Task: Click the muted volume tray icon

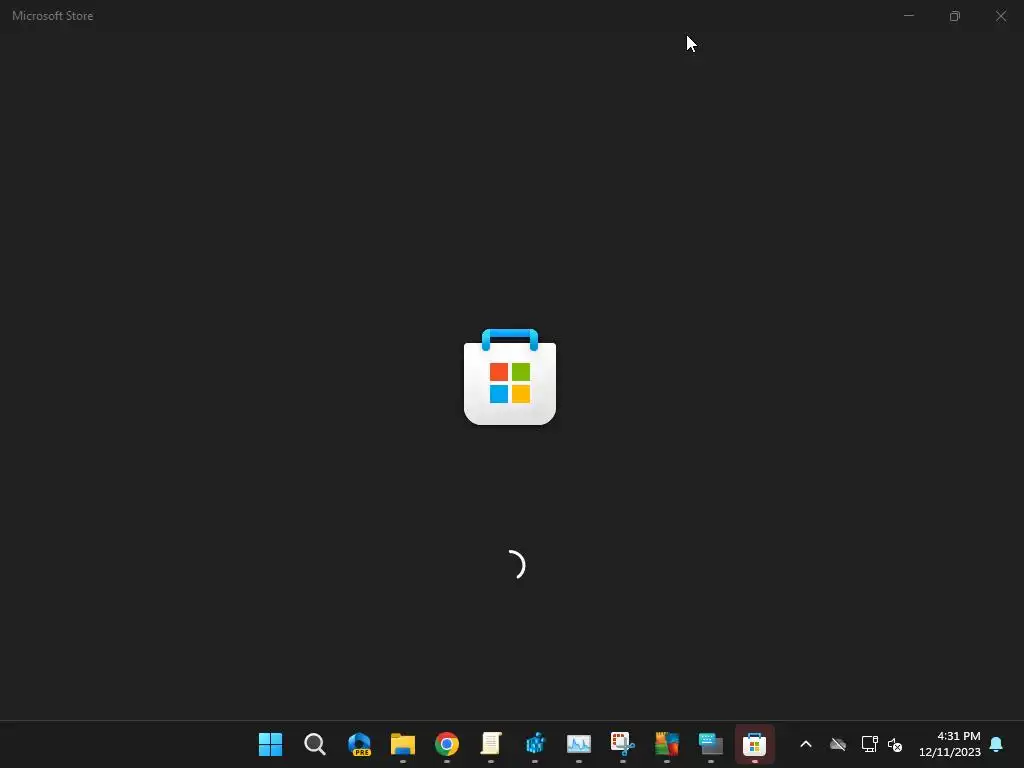Action: pos(895,744)
